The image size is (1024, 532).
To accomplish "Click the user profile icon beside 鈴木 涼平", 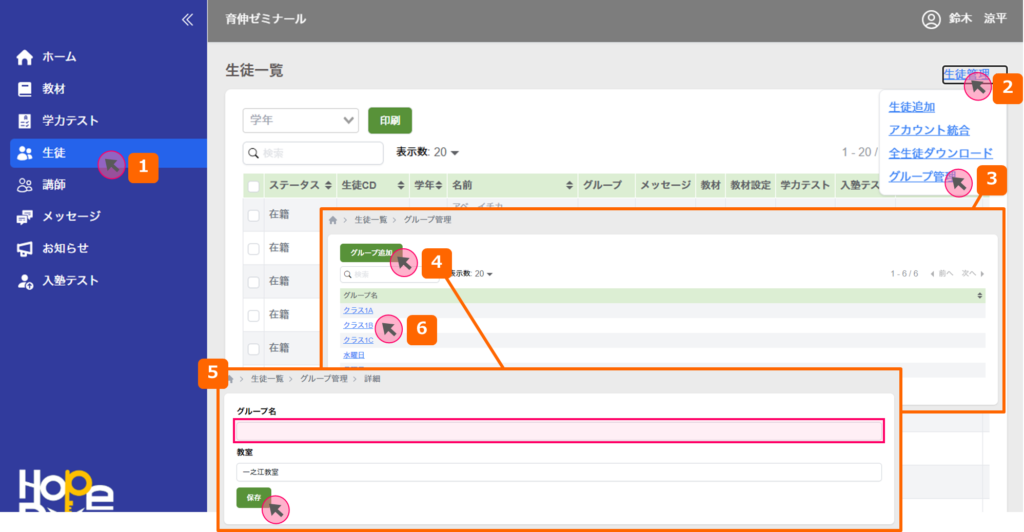I will click(931, 19).
